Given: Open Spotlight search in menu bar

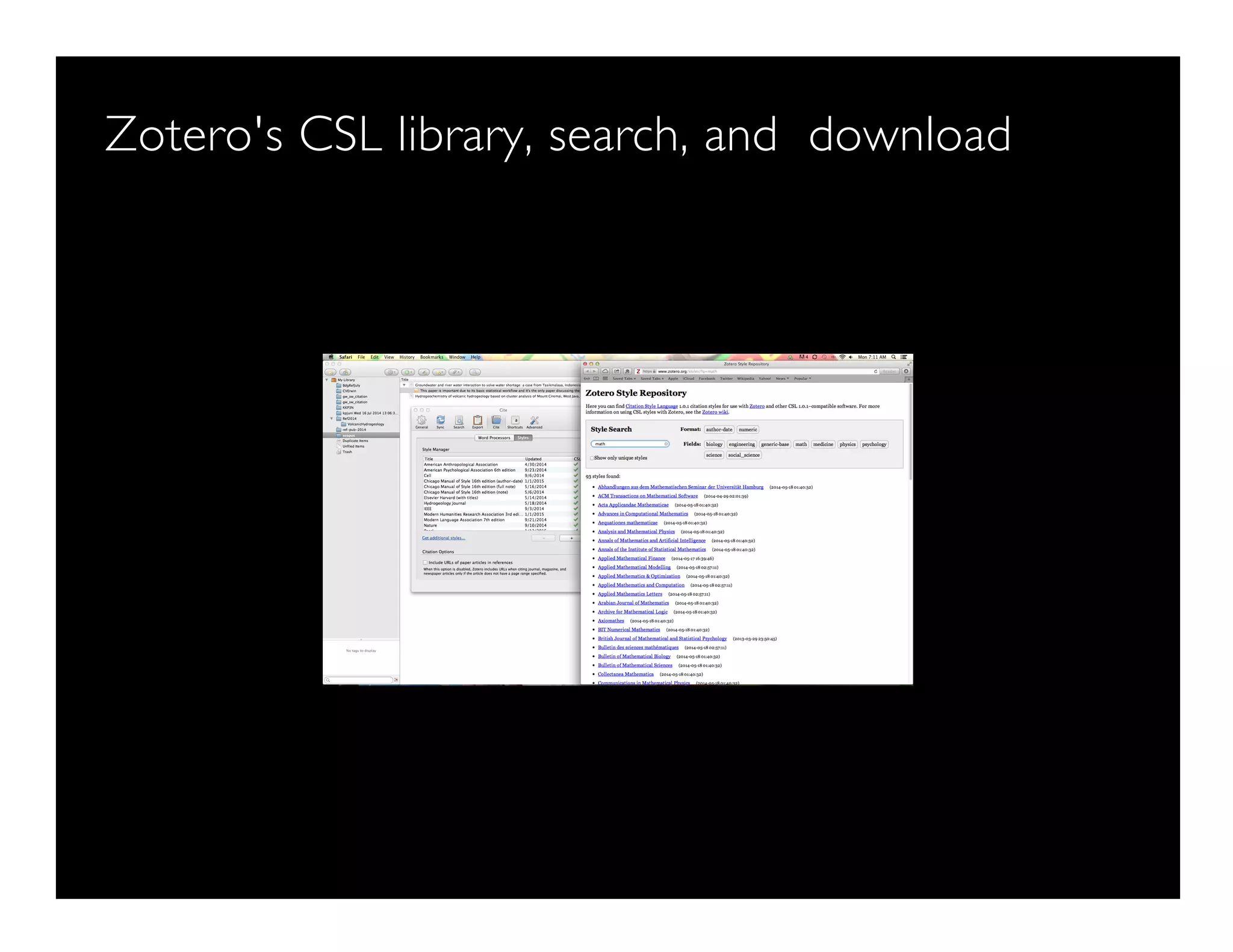Looking at the screenshot, I should [x=893, y=357].
